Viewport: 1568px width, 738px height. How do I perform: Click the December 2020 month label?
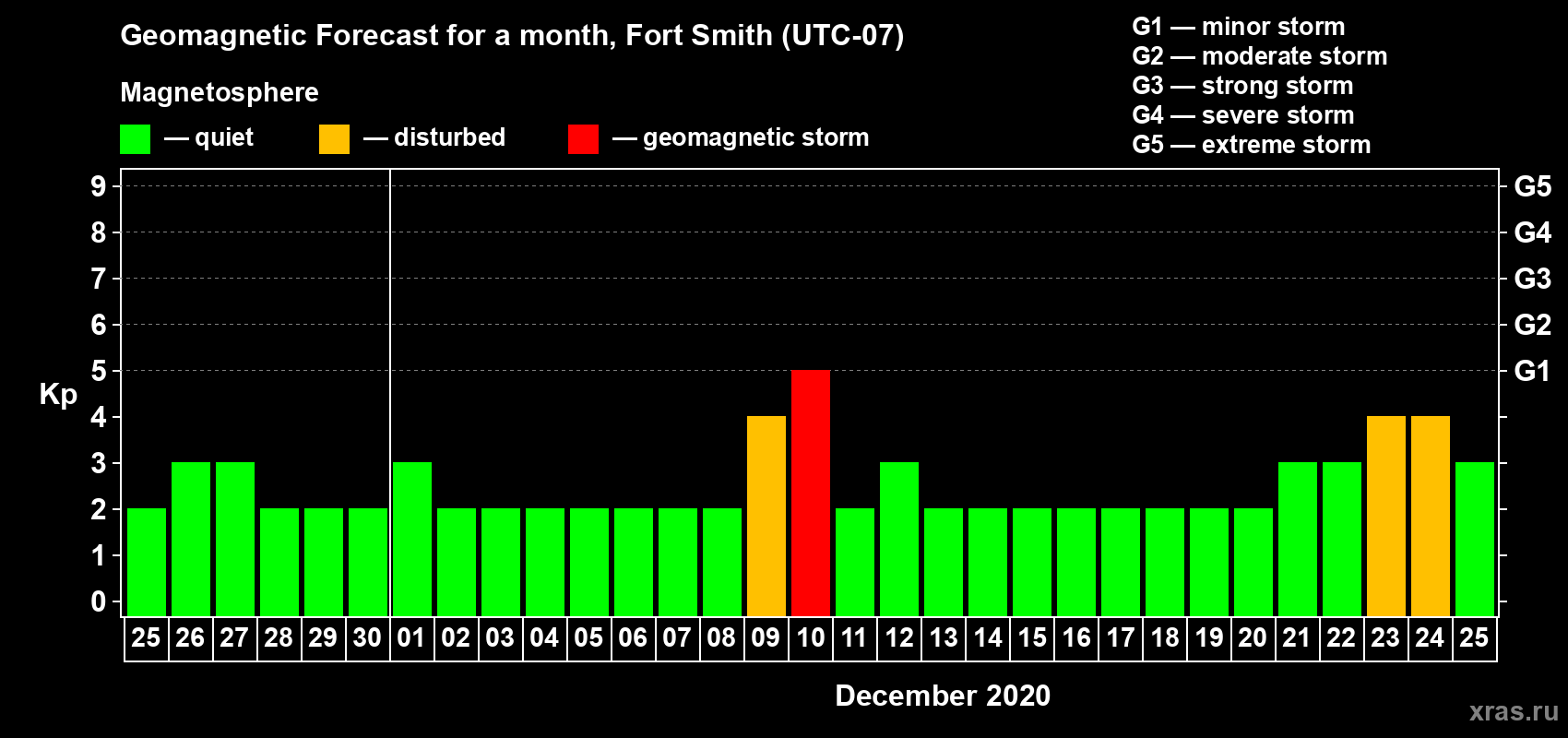[x=942, y=696]
